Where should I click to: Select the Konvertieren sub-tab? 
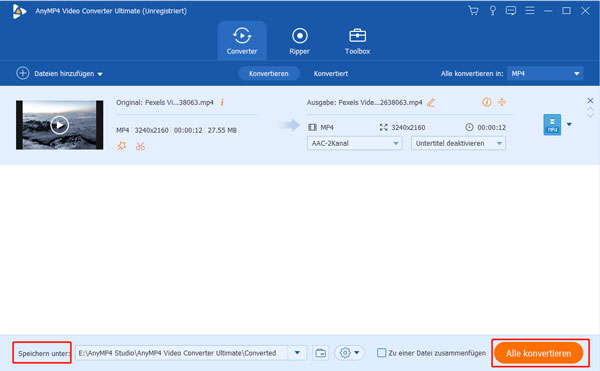269,73
